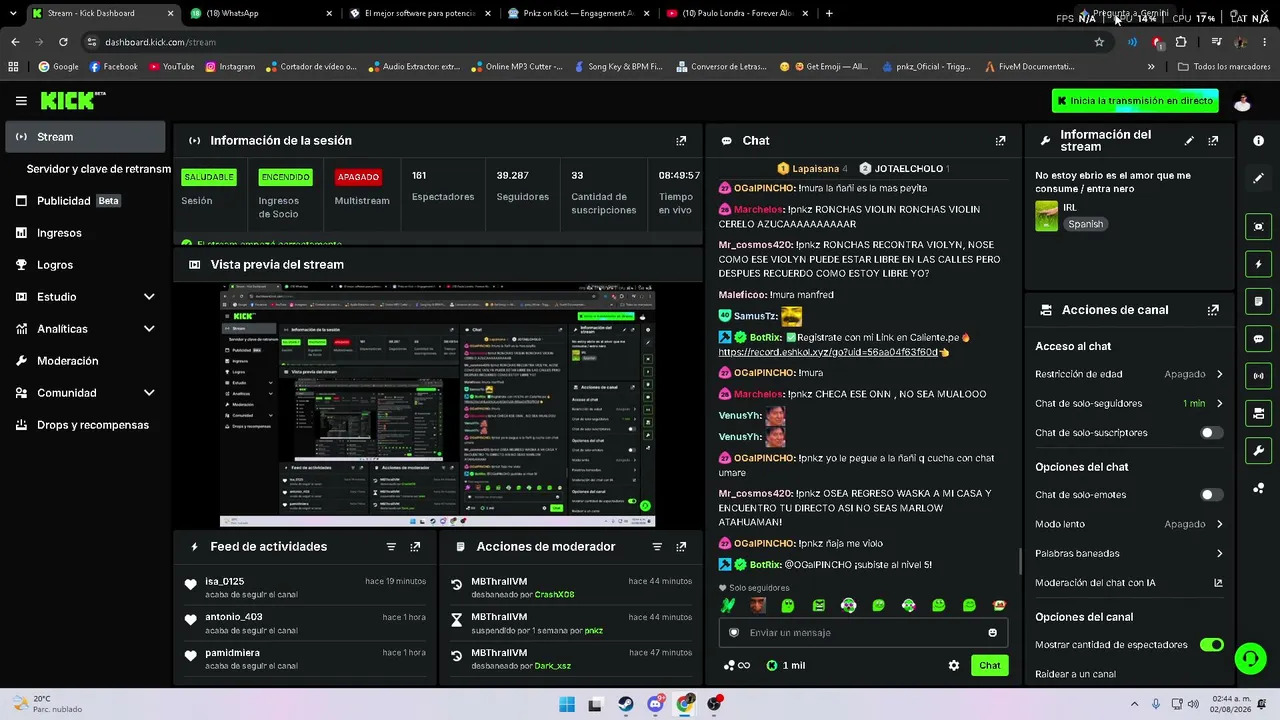Toggle the lightning bolt widget in right sidebar
This screenshot has height=720, width=1280.
pos(1258,264)
